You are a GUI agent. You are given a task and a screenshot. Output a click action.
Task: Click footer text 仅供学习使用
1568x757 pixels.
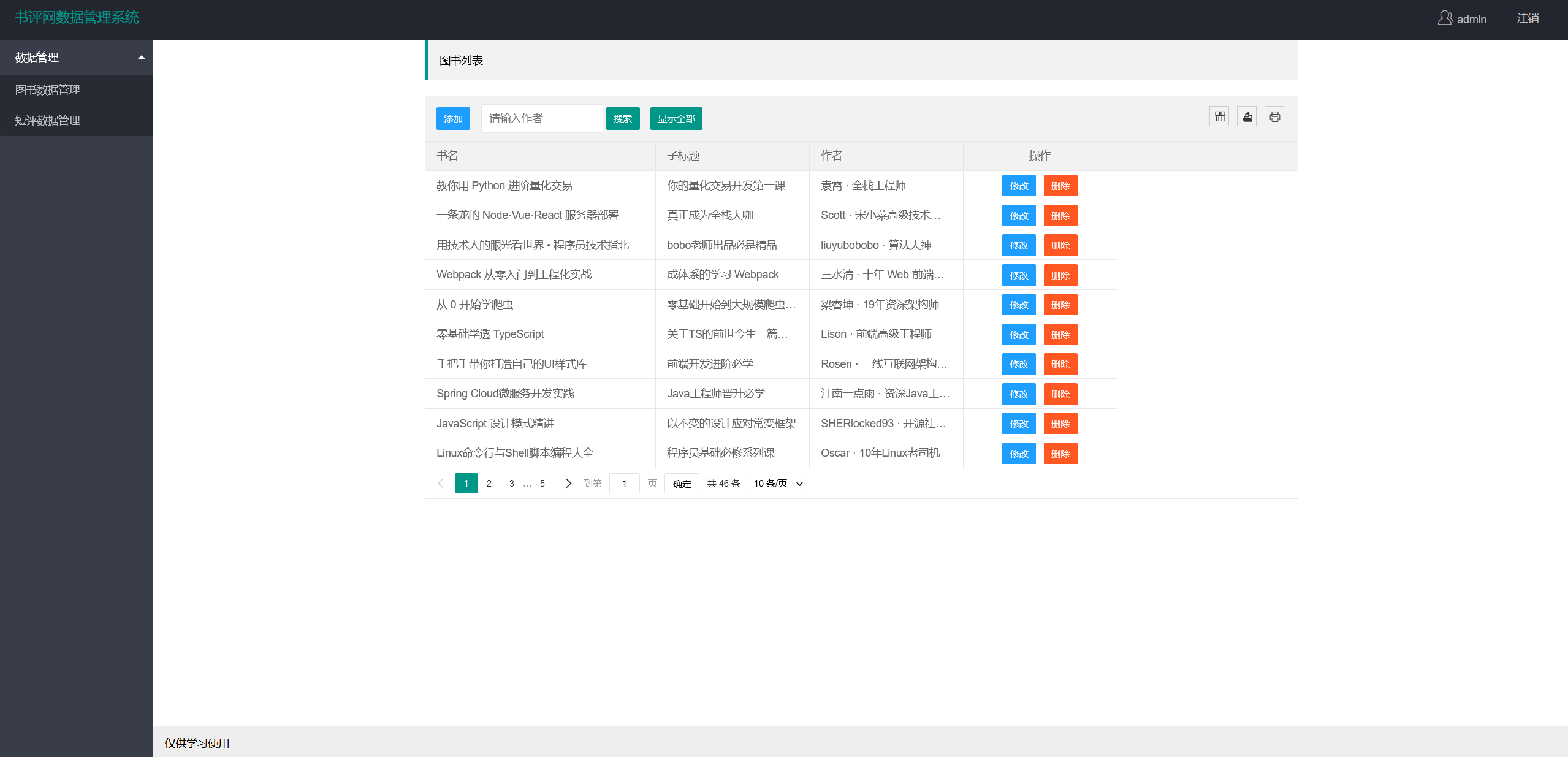click(197, 744)
